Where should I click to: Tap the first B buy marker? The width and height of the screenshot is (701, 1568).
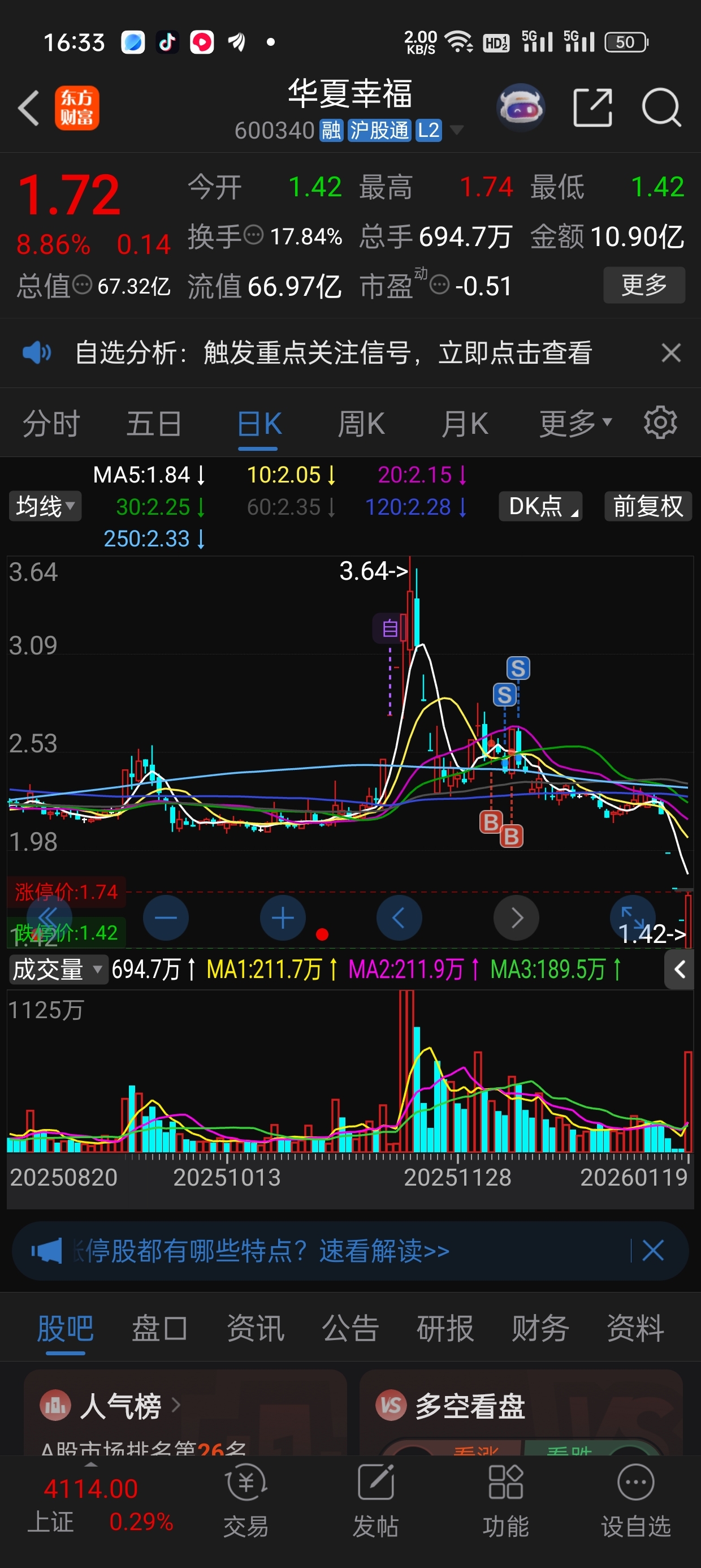pyautogui.click(x=491, y=822)
